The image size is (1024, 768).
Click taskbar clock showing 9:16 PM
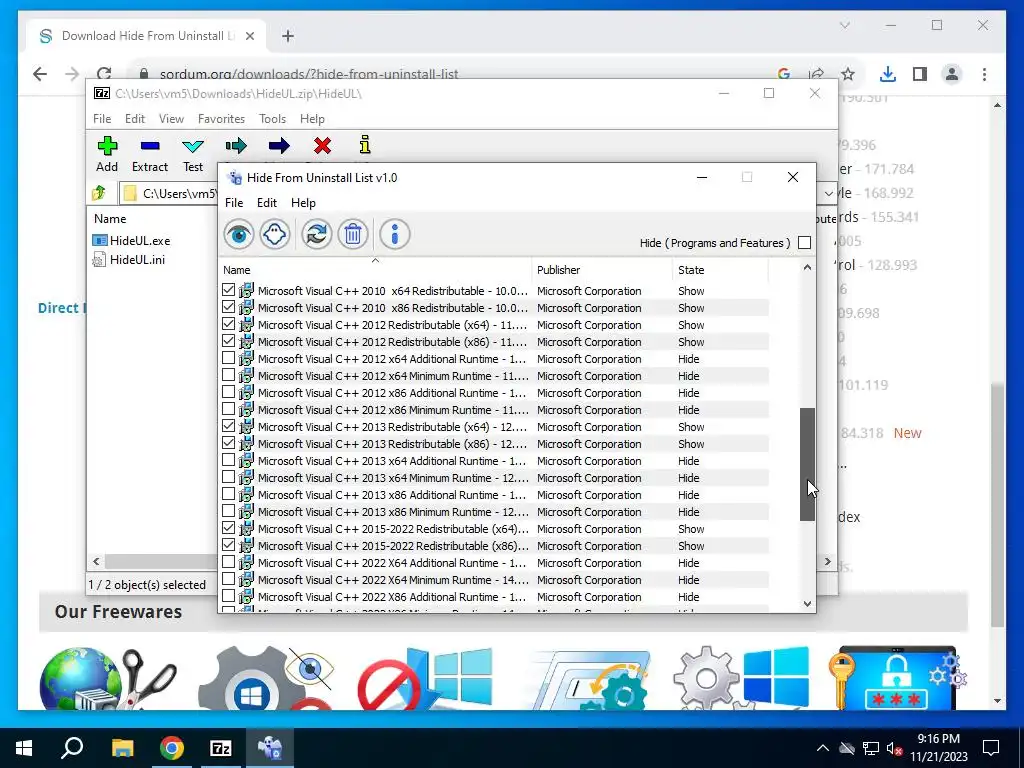938,748
